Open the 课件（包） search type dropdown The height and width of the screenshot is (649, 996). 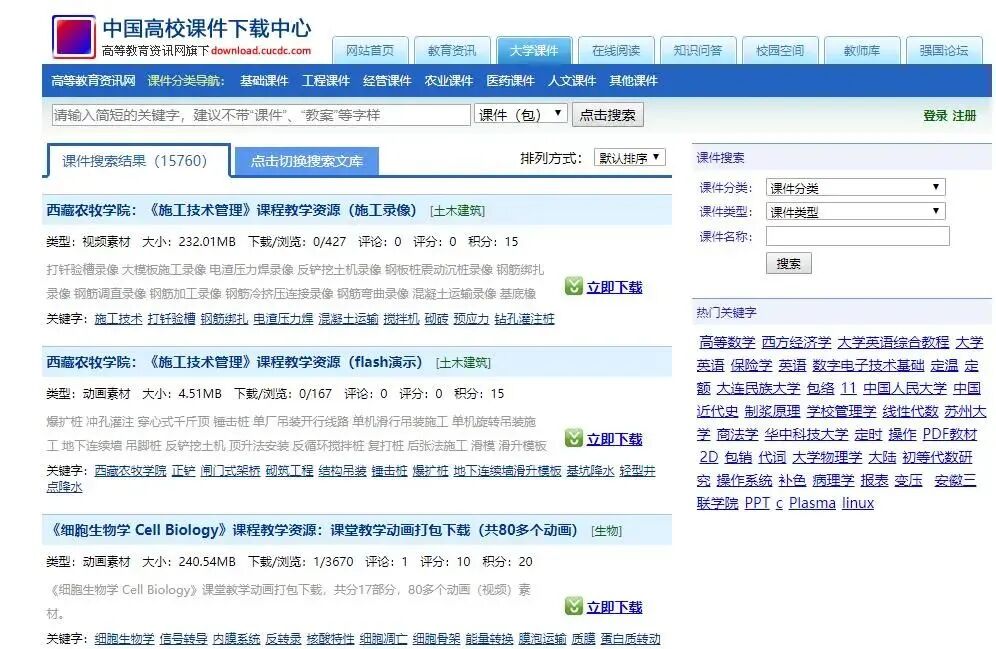click(520, 114)
